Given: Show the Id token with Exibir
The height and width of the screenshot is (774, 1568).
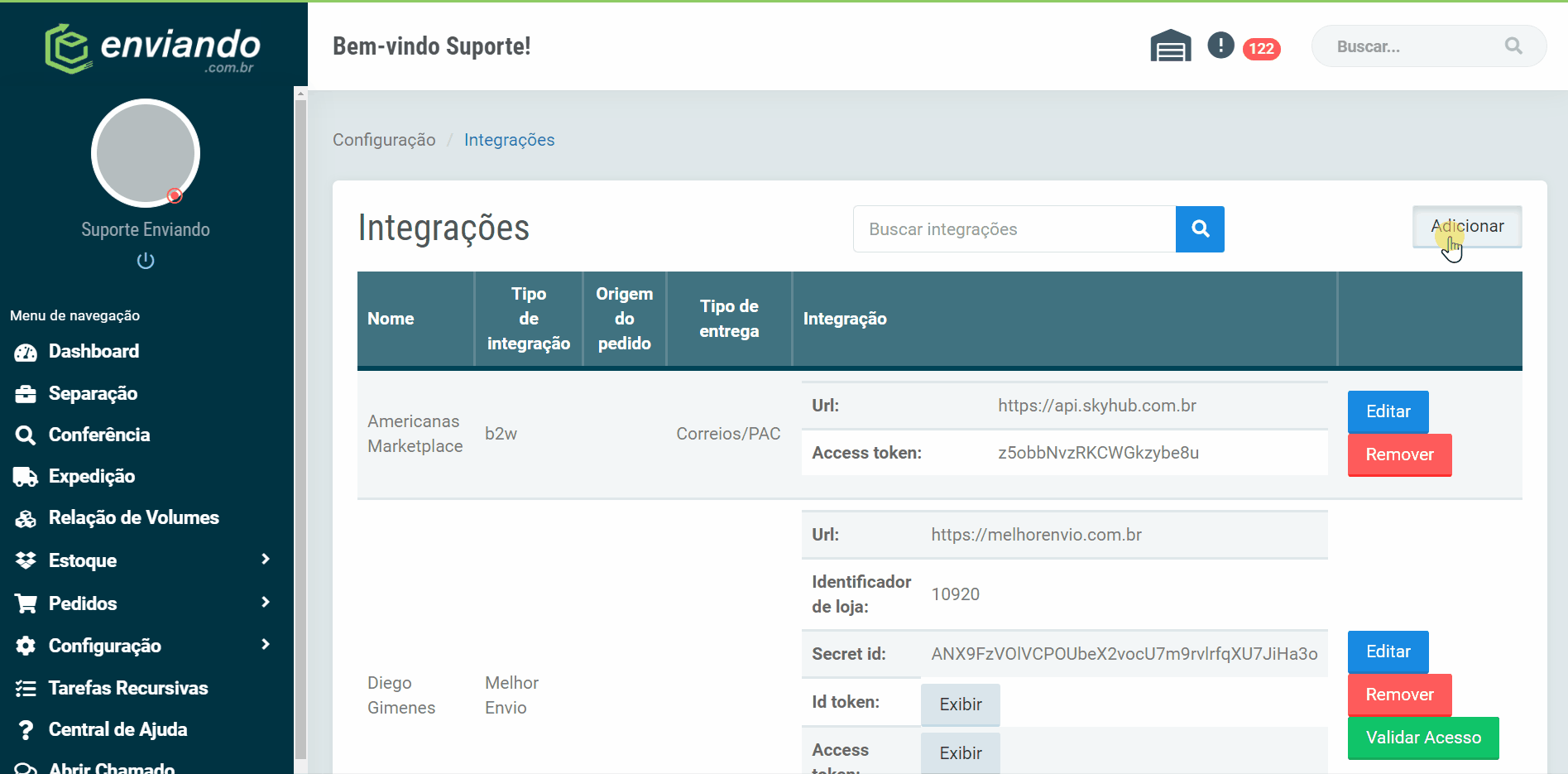Looking at the screenshot, I should (960, 704).
